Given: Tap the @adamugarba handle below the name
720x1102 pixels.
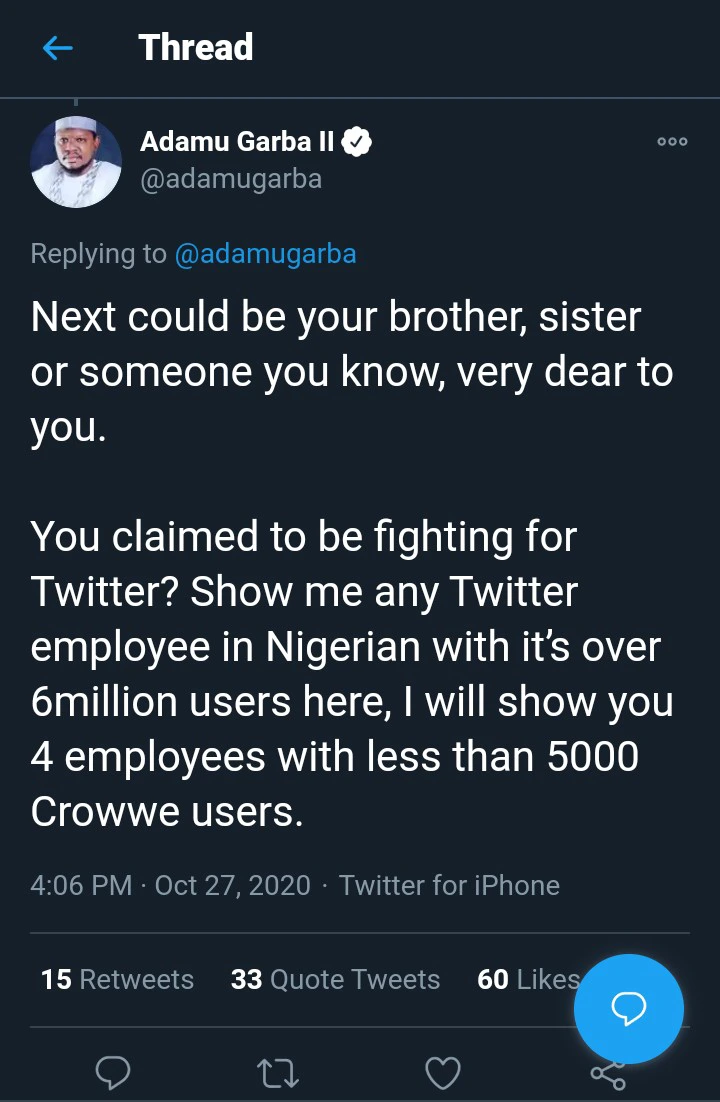Looking at the screenshot, I should (231, 179).
